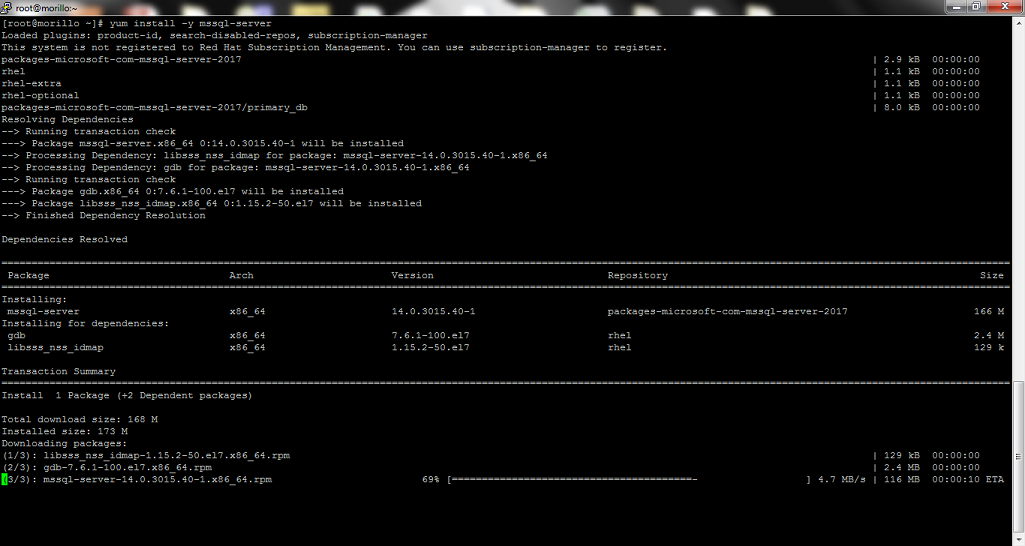Click version 7.6.1-100.el7 in table
Screen dimensions: 1025x546
click(x=431, y=335)
